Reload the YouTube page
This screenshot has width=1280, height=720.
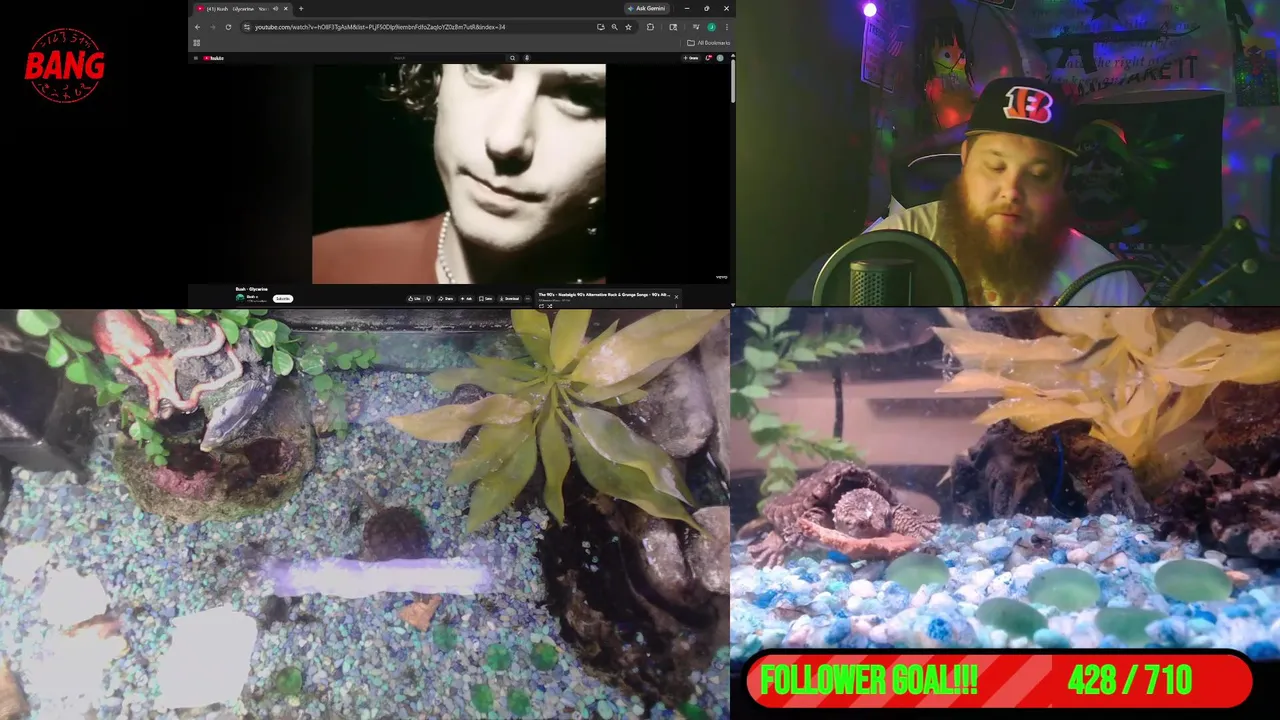pos(228,27)
